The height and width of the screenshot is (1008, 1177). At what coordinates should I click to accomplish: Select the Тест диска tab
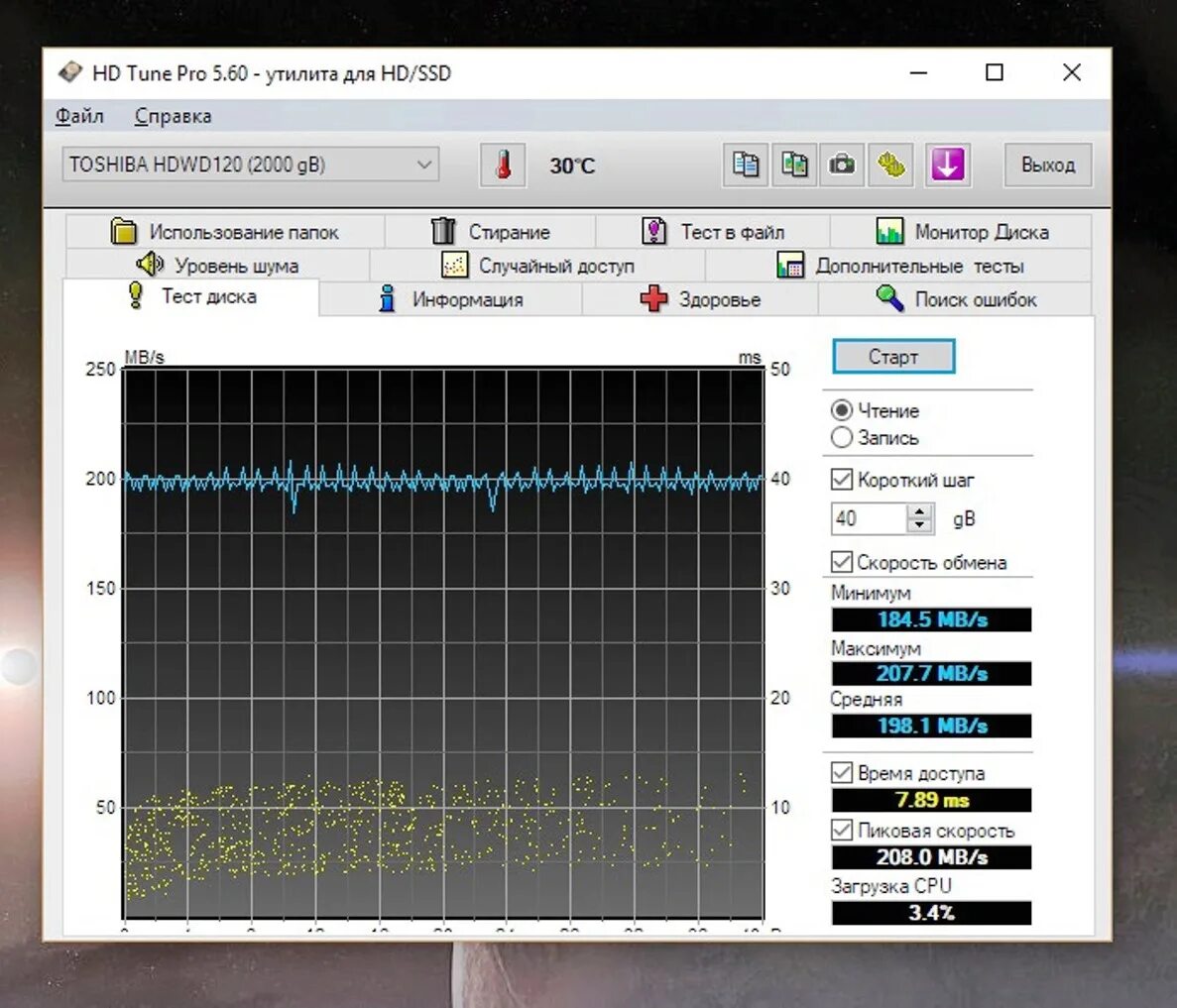[192, 297]
